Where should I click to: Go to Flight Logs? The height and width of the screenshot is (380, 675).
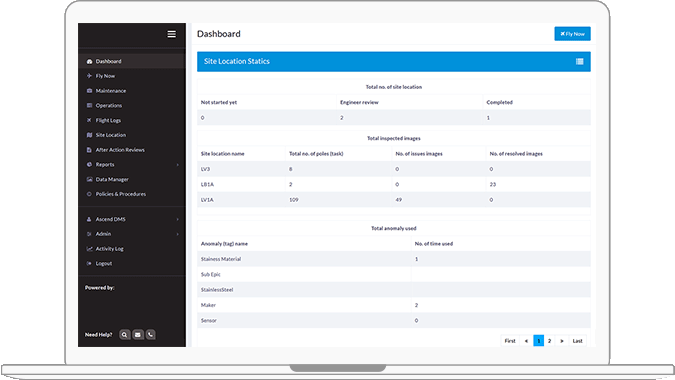(x=132, y=120)
